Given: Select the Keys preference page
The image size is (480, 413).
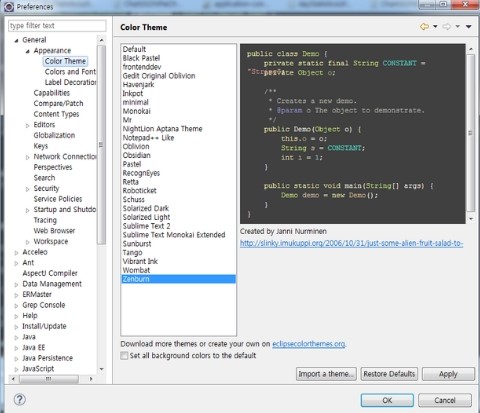Looking at the screenshot, I should (41, 146).
